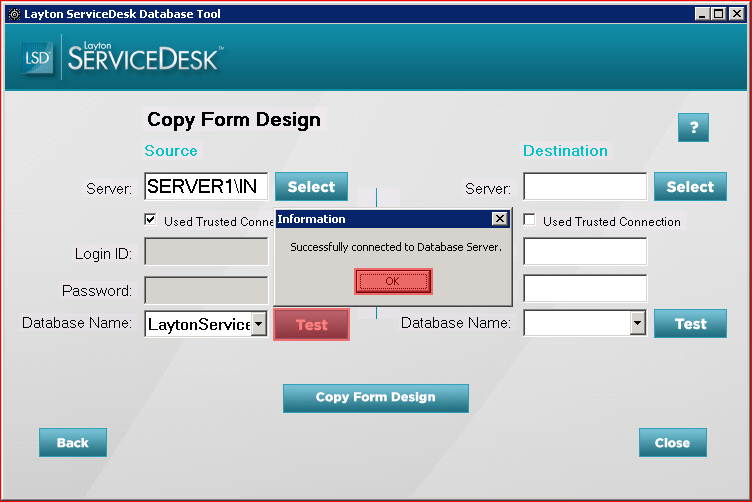Click the 'Source' heading text
This screenshot has height=502, width=752.
click(171, 151)
